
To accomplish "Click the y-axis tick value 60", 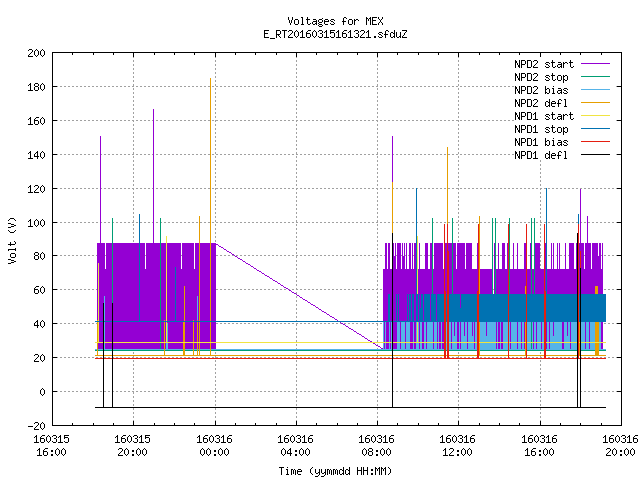I will coord(39,290).
